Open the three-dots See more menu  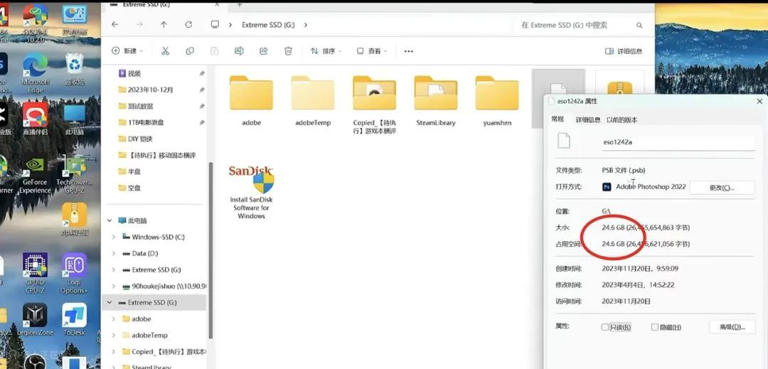[x=408, y=51]
